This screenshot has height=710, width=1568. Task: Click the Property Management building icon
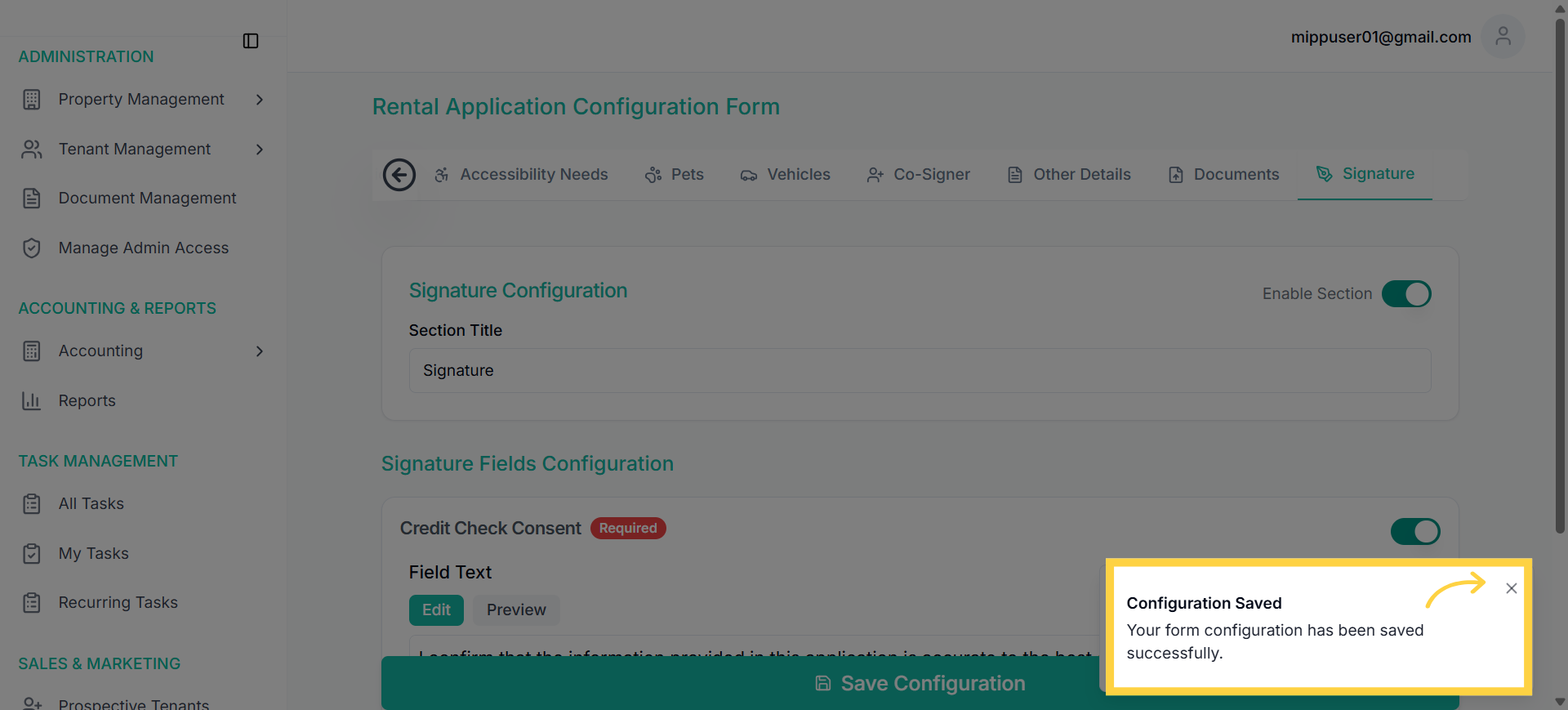(32, 100)
